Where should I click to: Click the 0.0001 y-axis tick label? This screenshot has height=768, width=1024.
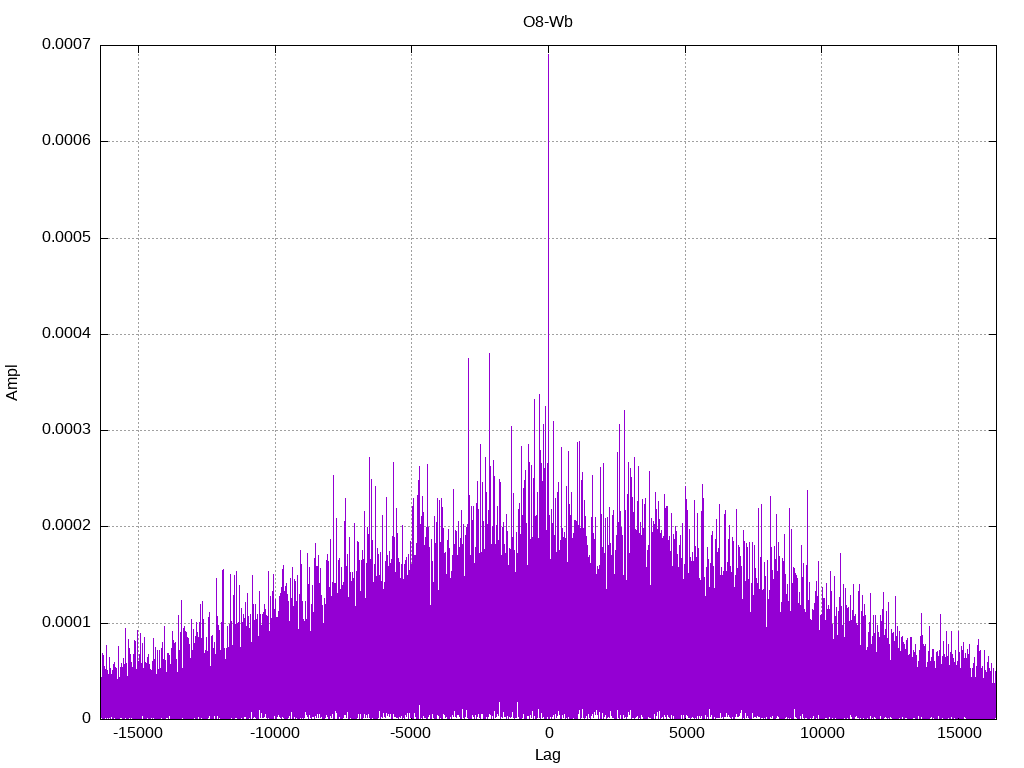coord(66,622)
